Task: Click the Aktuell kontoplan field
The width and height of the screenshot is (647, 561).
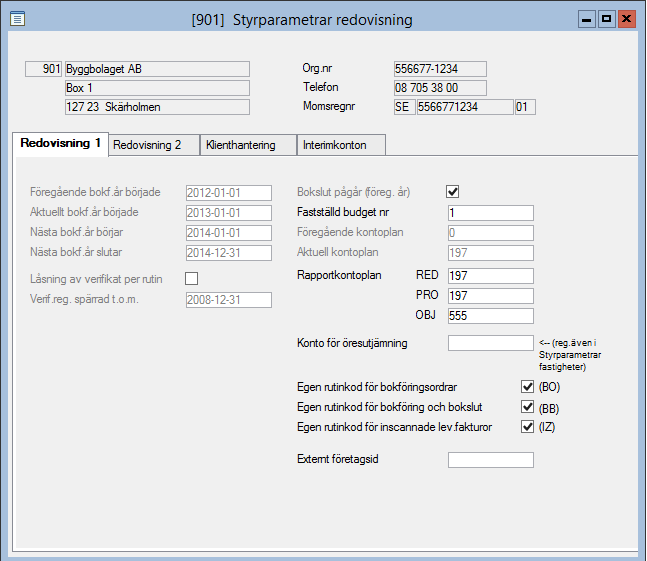Action: [x=491, y=253]
